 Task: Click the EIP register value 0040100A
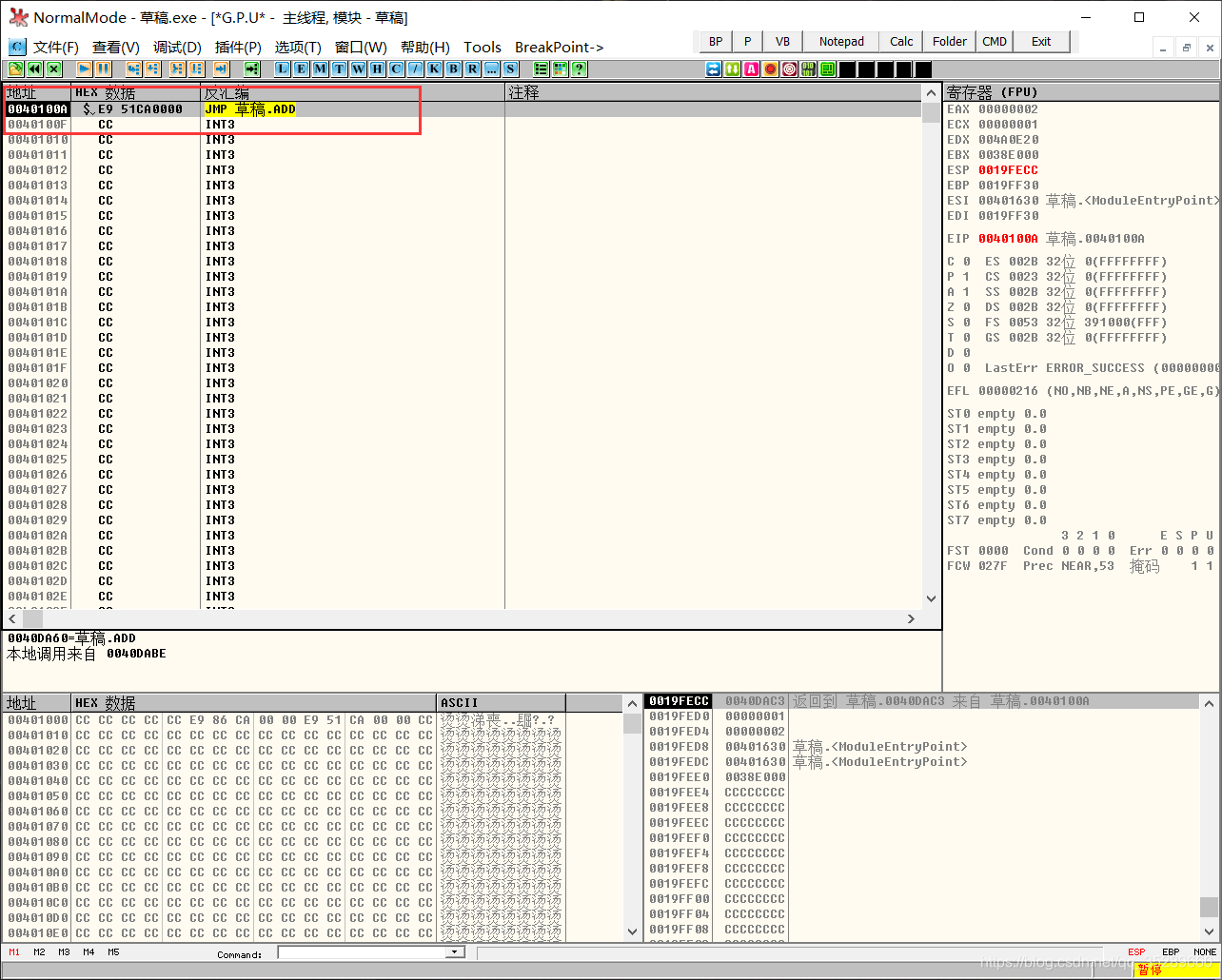click(1008, 239)
